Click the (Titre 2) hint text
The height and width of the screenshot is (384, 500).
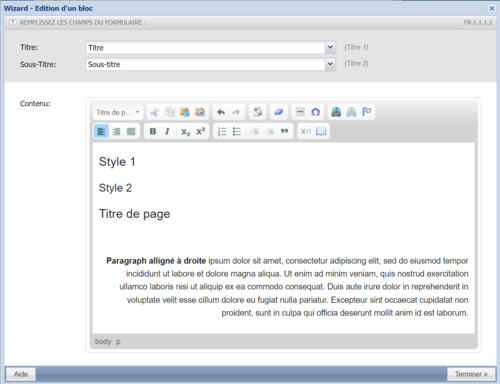click(356, 64)
